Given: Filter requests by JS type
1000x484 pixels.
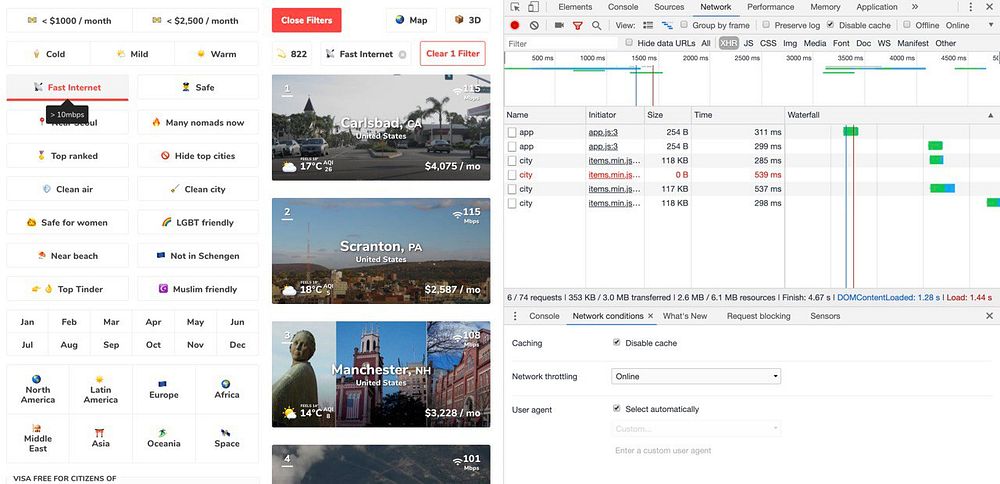Looking at the screenshot, I should [x=748, y=43].
